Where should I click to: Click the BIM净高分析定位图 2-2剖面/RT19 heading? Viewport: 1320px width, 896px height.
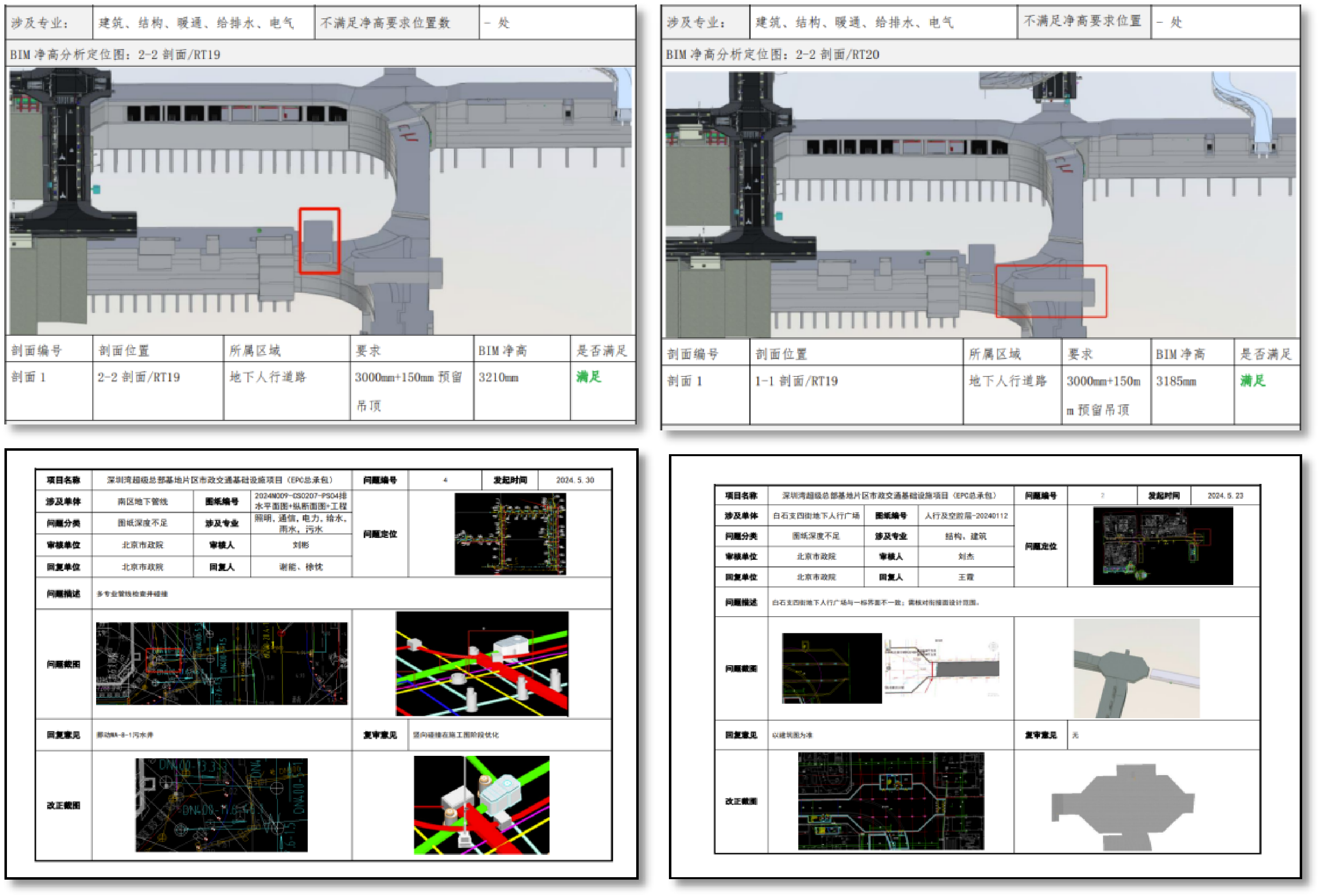coord(115,54)
